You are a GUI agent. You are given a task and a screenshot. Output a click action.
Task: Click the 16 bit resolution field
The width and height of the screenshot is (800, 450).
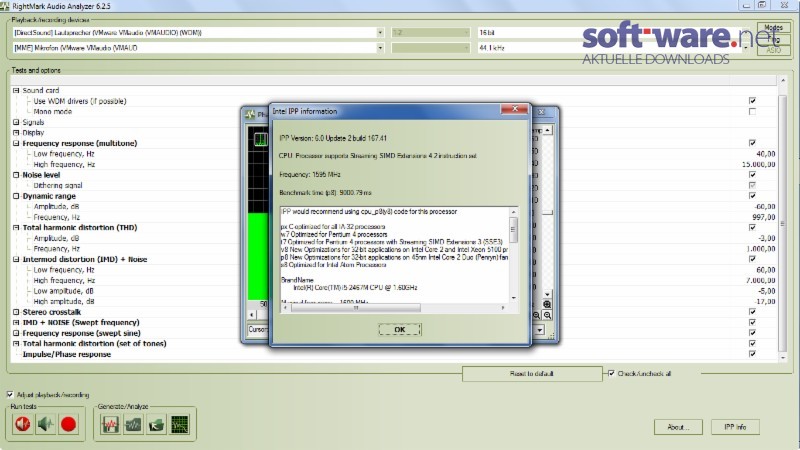[531, 32]
